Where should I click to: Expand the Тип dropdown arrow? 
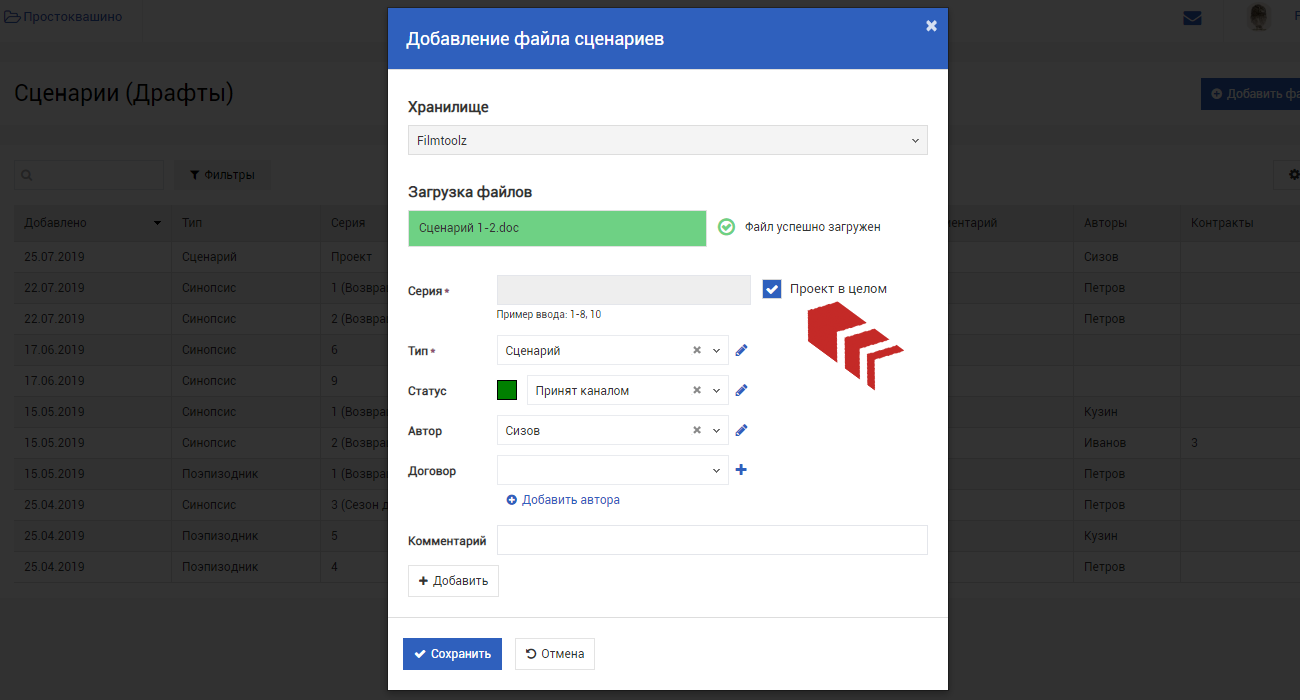(716, 351)
